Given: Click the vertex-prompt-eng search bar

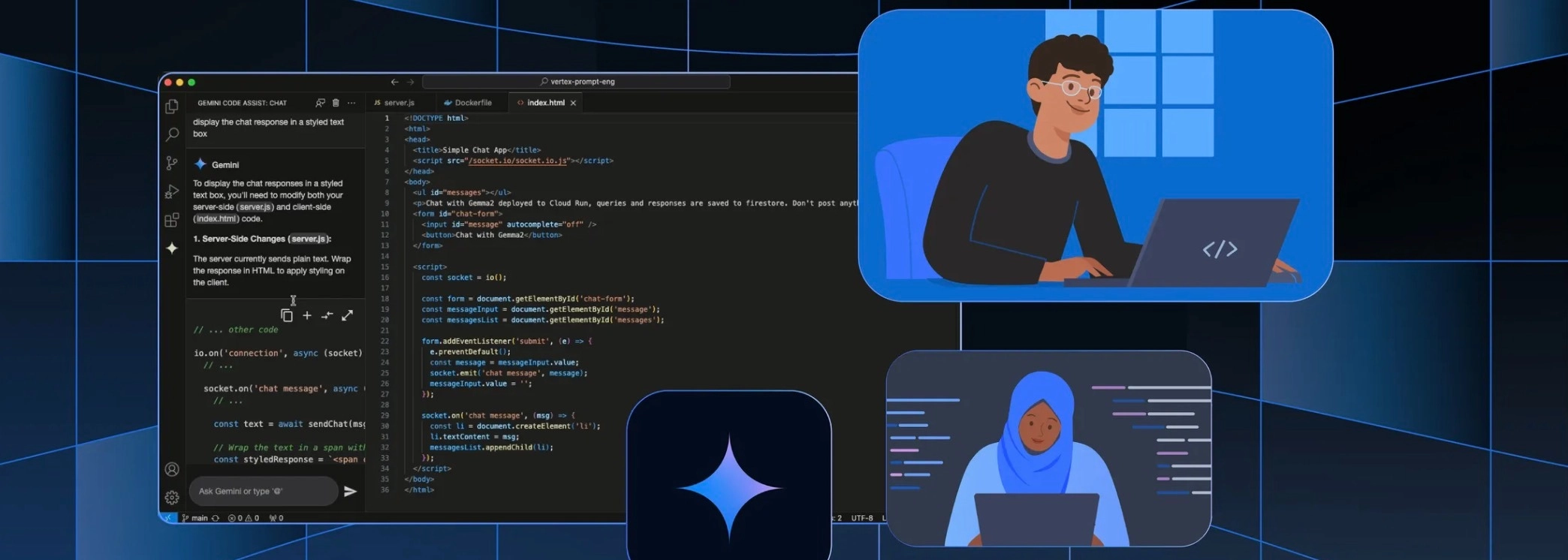Looking at the screenshot, I should click(x=576, y=82).
